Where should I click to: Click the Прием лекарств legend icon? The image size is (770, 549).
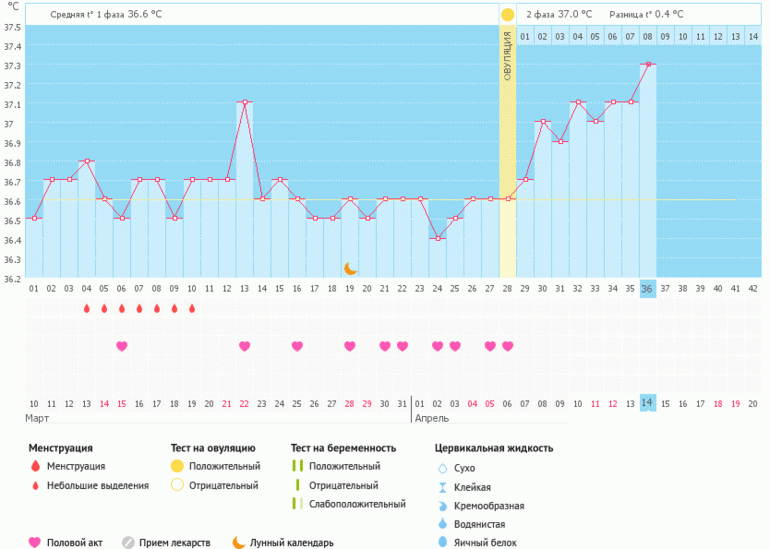tap(128, 542)
